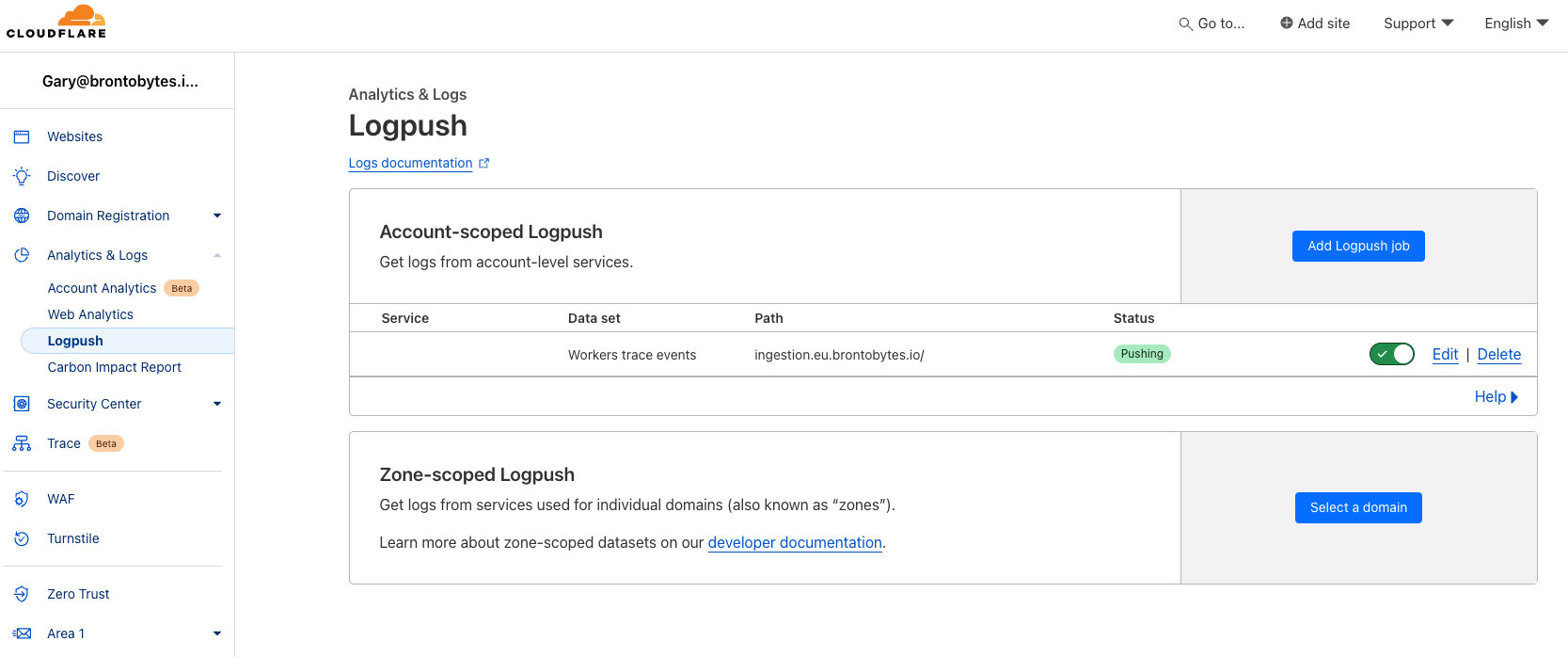Click the external link icon beside Logs documentation
1568x657 pixels.
[x=483, y=163]
